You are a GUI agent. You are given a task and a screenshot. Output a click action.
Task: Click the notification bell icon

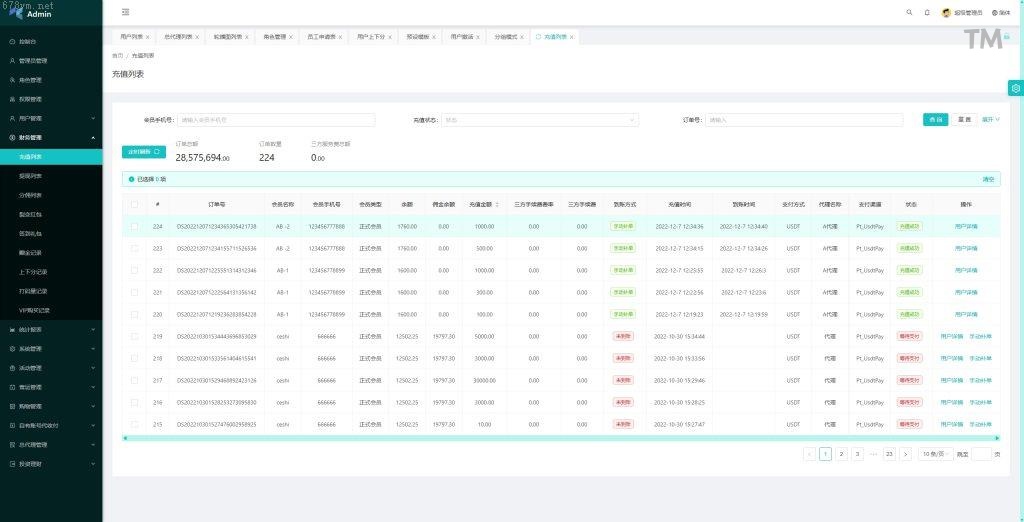pyautogui.click(x=927, y=12)
